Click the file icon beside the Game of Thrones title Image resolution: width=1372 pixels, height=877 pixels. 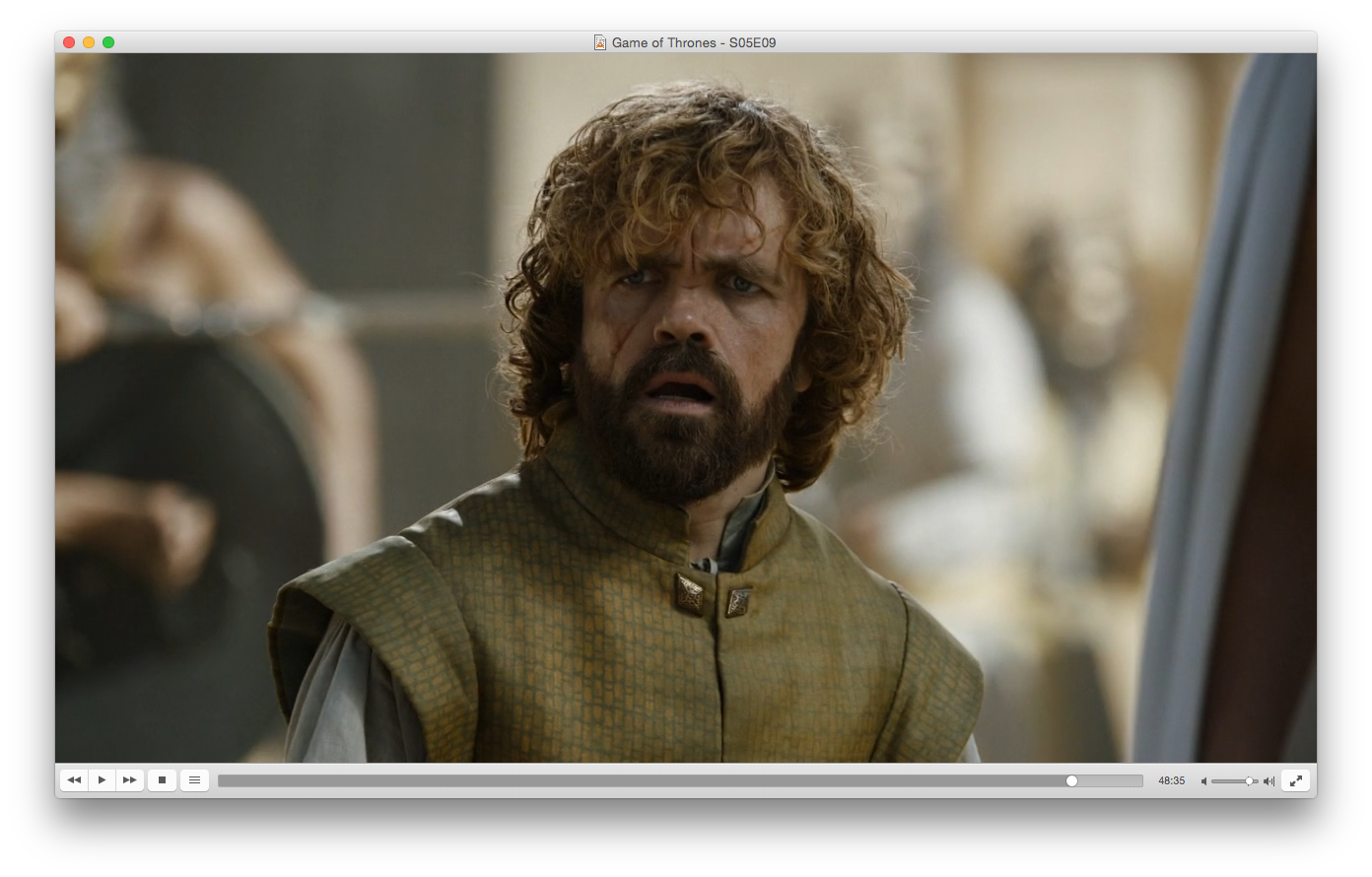[599, 42]
